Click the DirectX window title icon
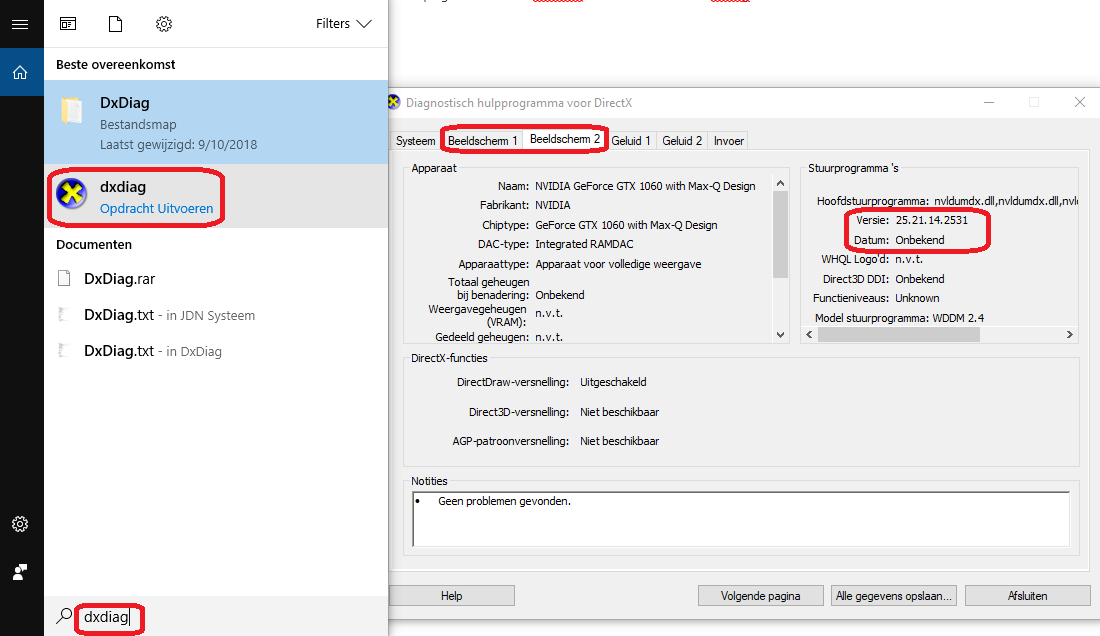This screenshot has width=1100, height=636. 394,102
